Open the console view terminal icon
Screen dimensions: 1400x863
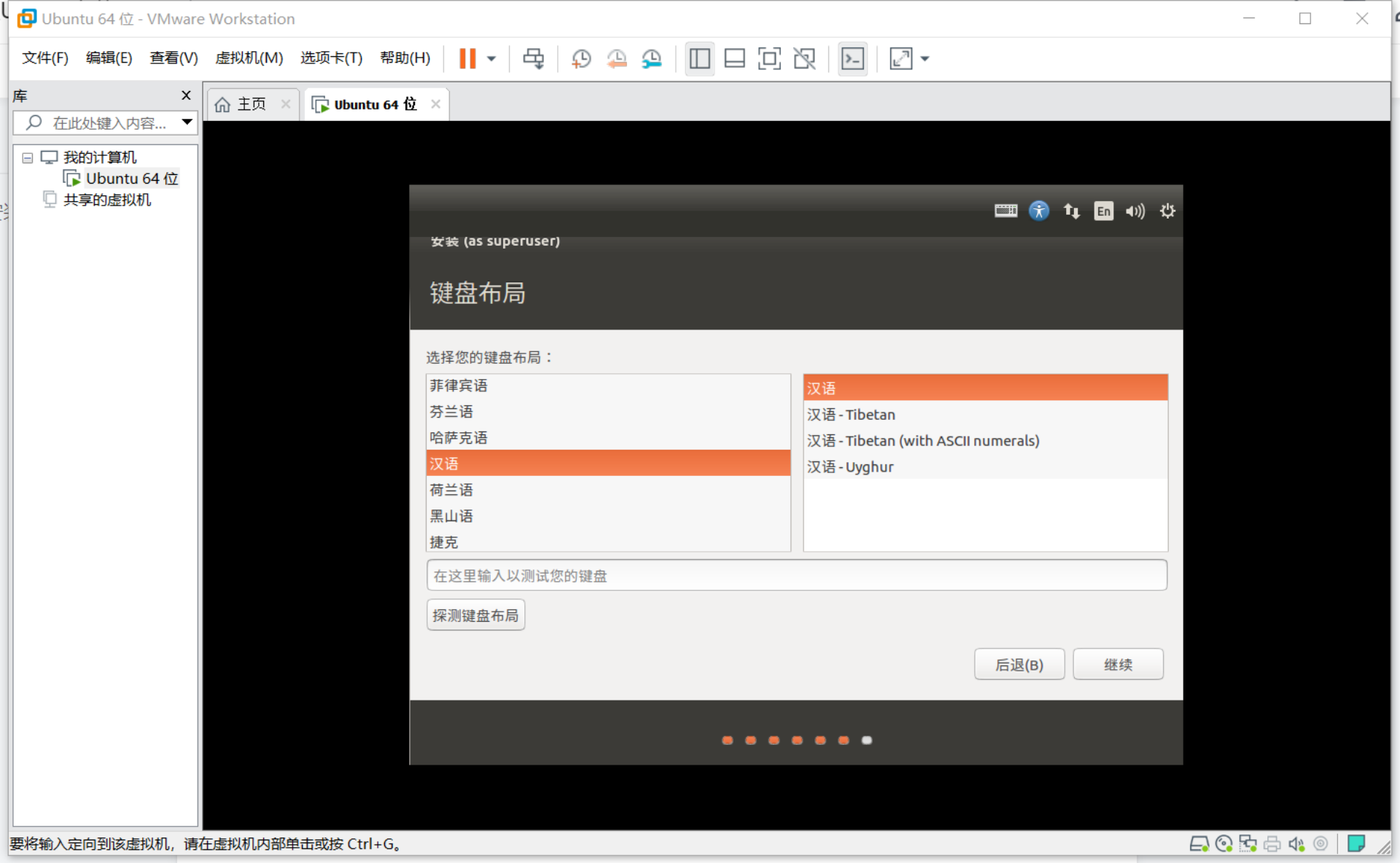(x=852, y=58)
